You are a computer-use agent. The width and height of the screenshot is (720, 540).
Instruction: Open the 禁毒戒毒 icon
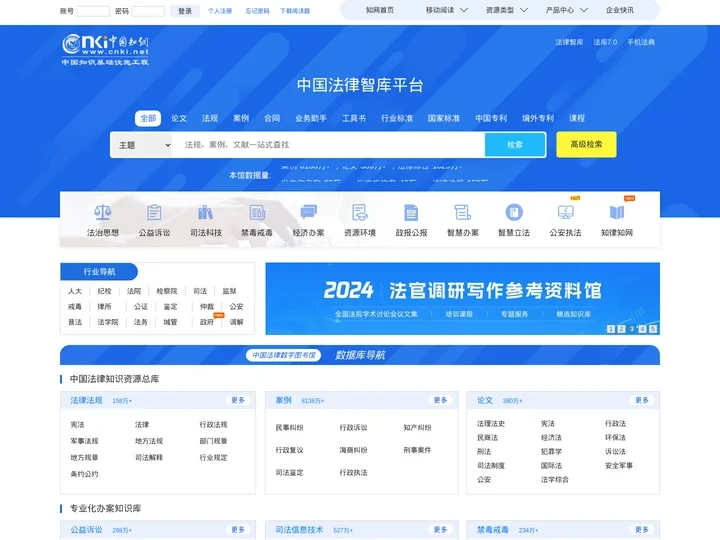pos(257,213)
